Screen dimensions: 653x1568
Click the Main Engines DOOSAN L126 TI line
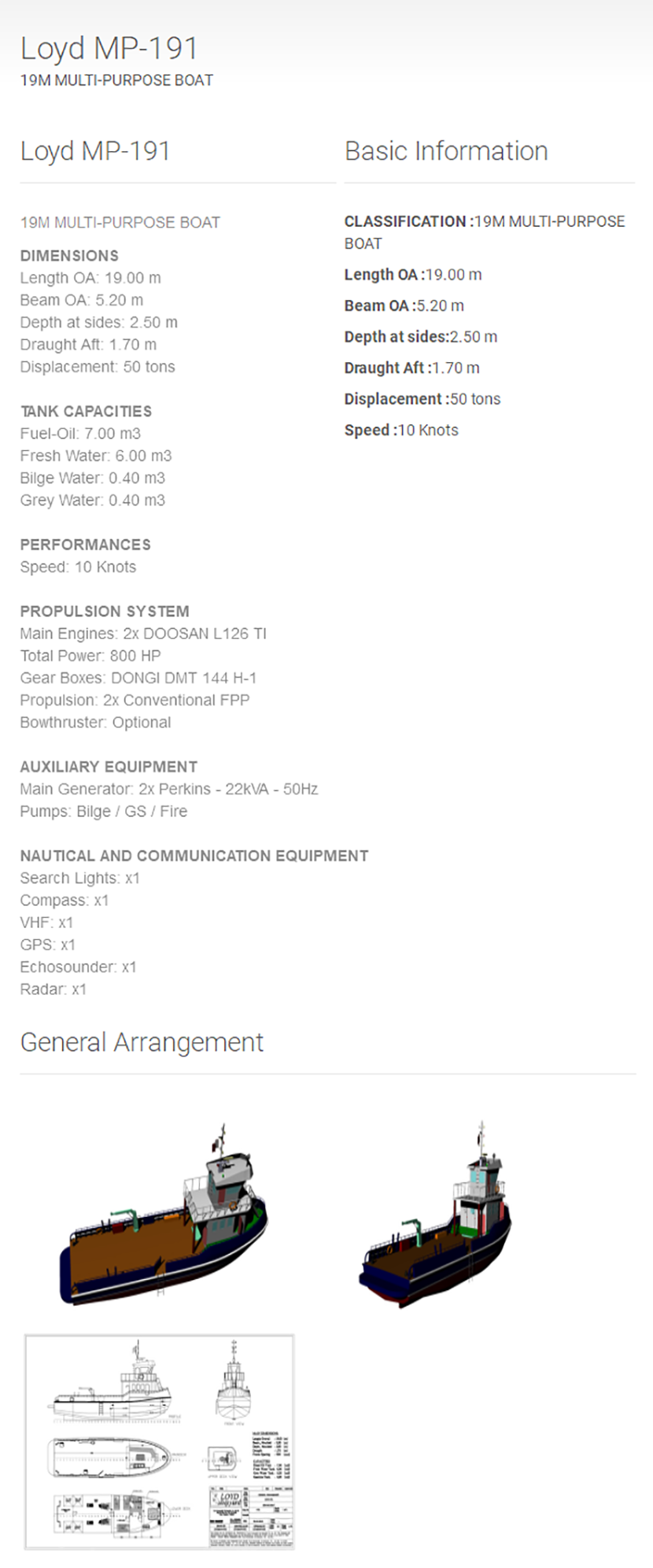[x=143, y=634]
